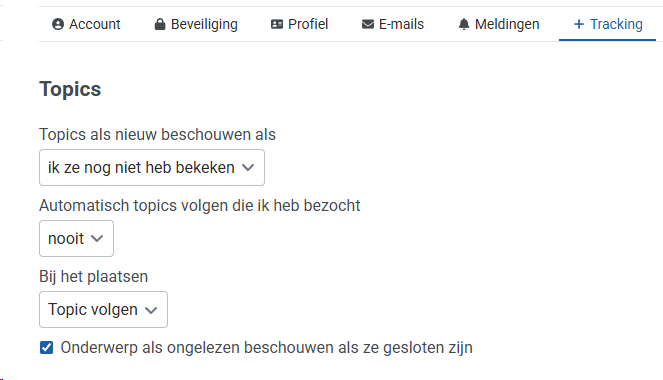Screen dimensions: 663x380
Task: Expand the 'nooit' dropdown
Action: [77, 238]
